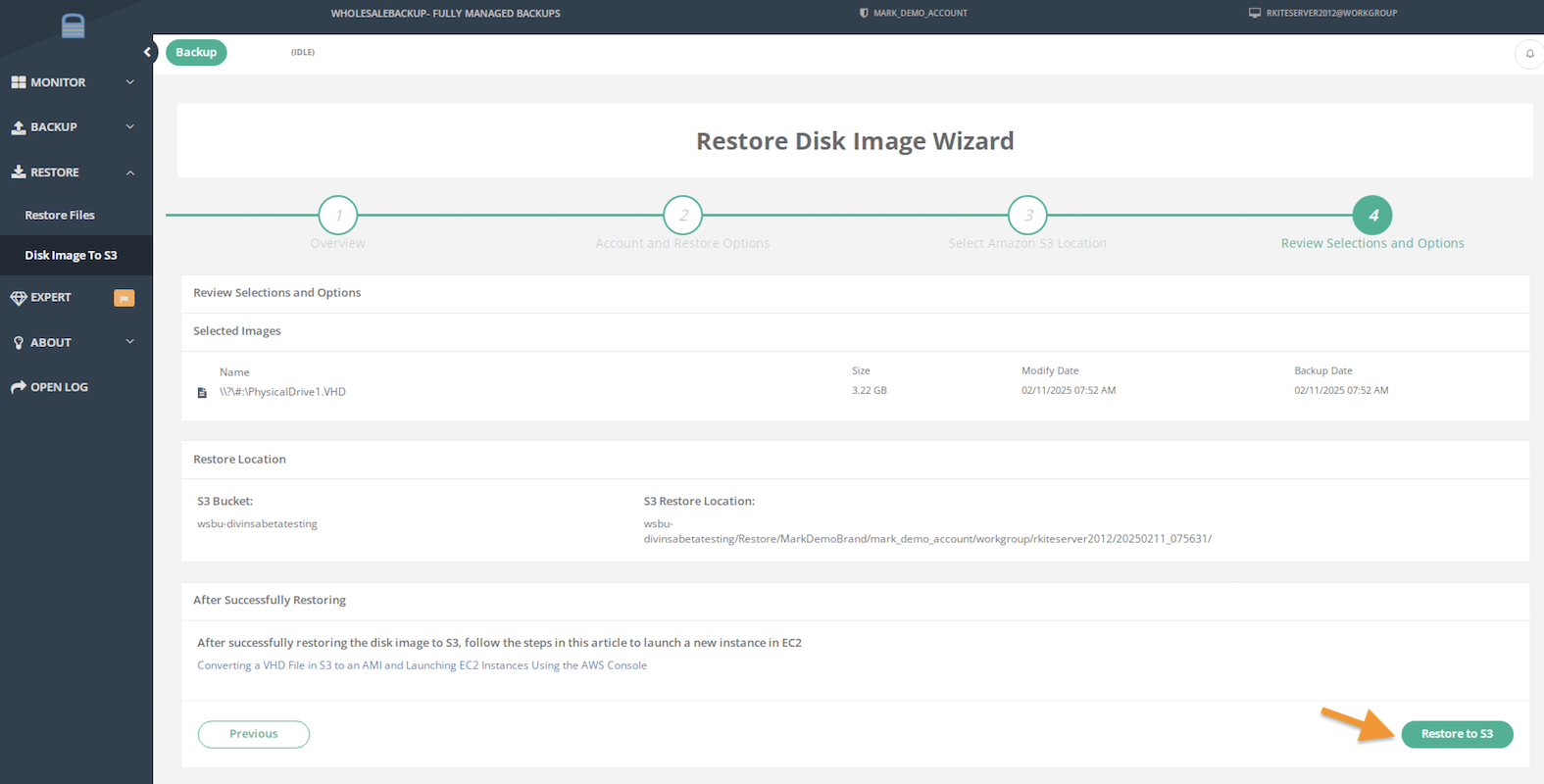1544x784 pixels.
Task: Select Restore Files in sidebar
Action: click(x=60, y=215)
